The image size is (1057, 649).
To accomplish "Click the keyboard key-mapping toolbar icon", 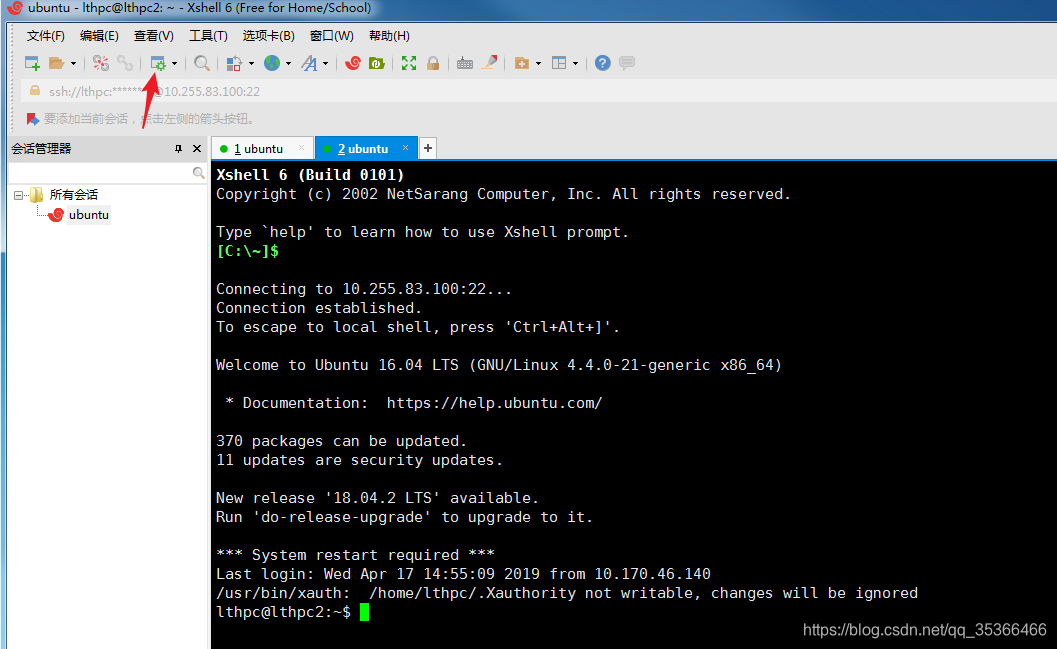I will tap(464, 63).
